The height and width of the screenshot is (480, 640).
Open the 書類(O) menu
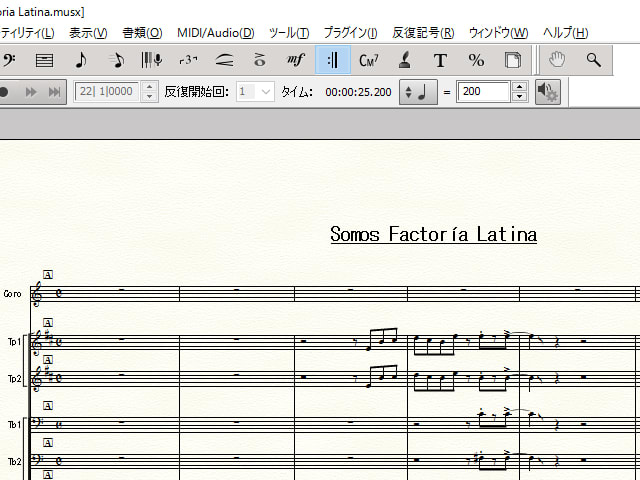[142, 33]
